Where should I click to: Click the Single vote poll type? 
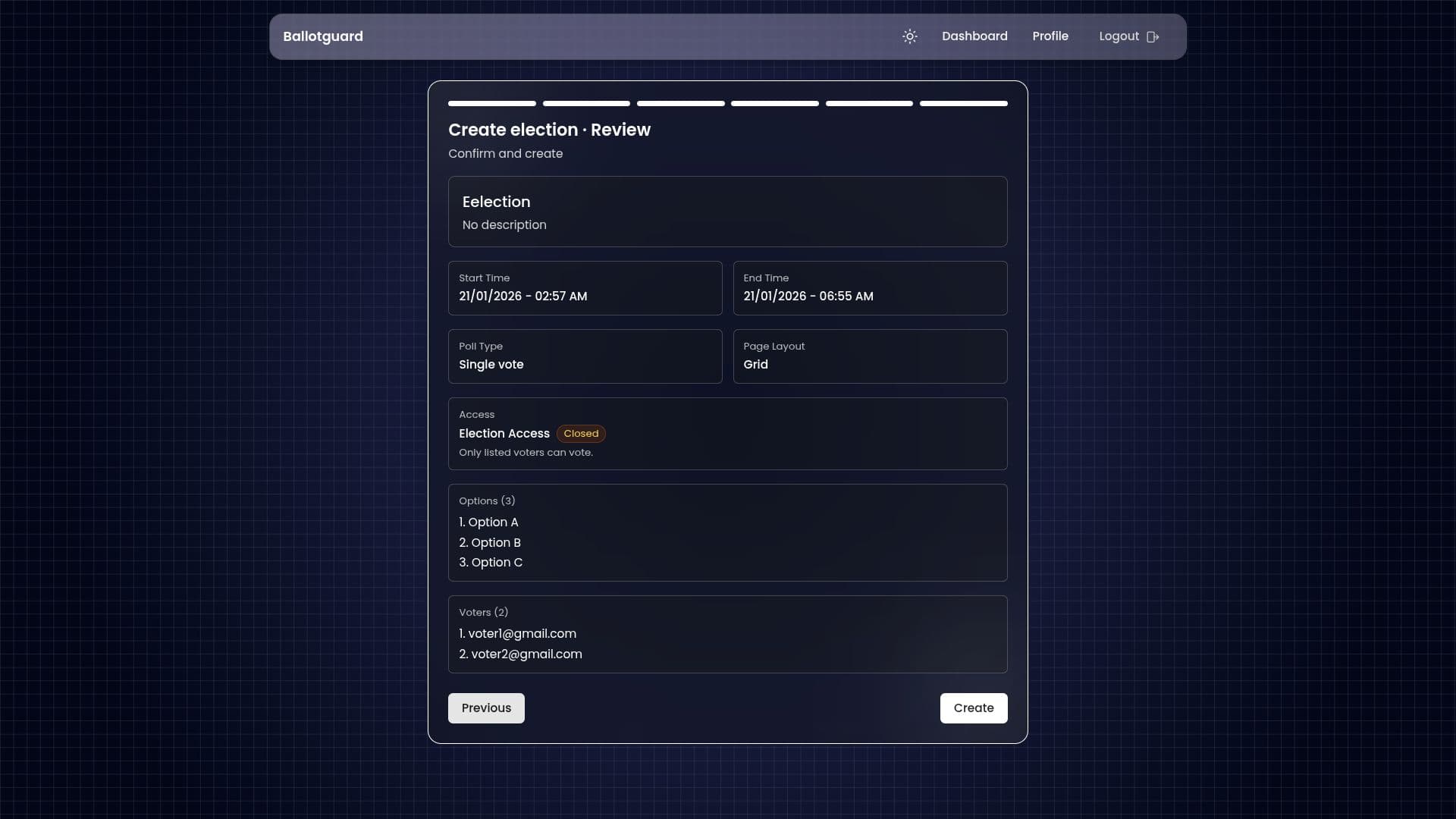pyautogui.click(x=585, y=356)
